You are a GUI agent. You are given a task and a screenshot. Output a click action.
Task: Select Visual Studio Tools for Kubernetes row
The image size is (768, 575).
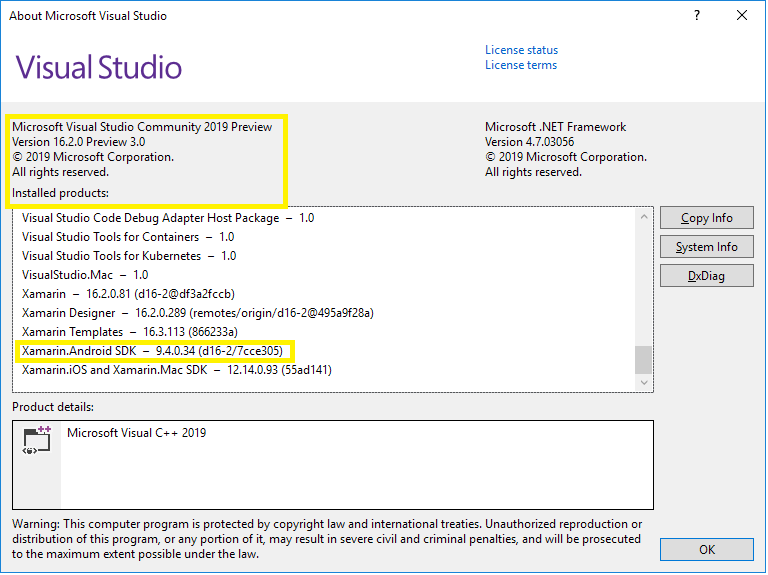pos(129,256)
